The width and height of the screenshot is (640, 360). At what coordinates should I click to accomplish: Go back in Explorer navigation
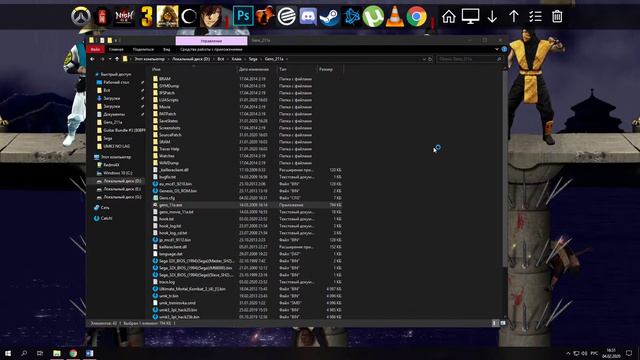point(93,59)
